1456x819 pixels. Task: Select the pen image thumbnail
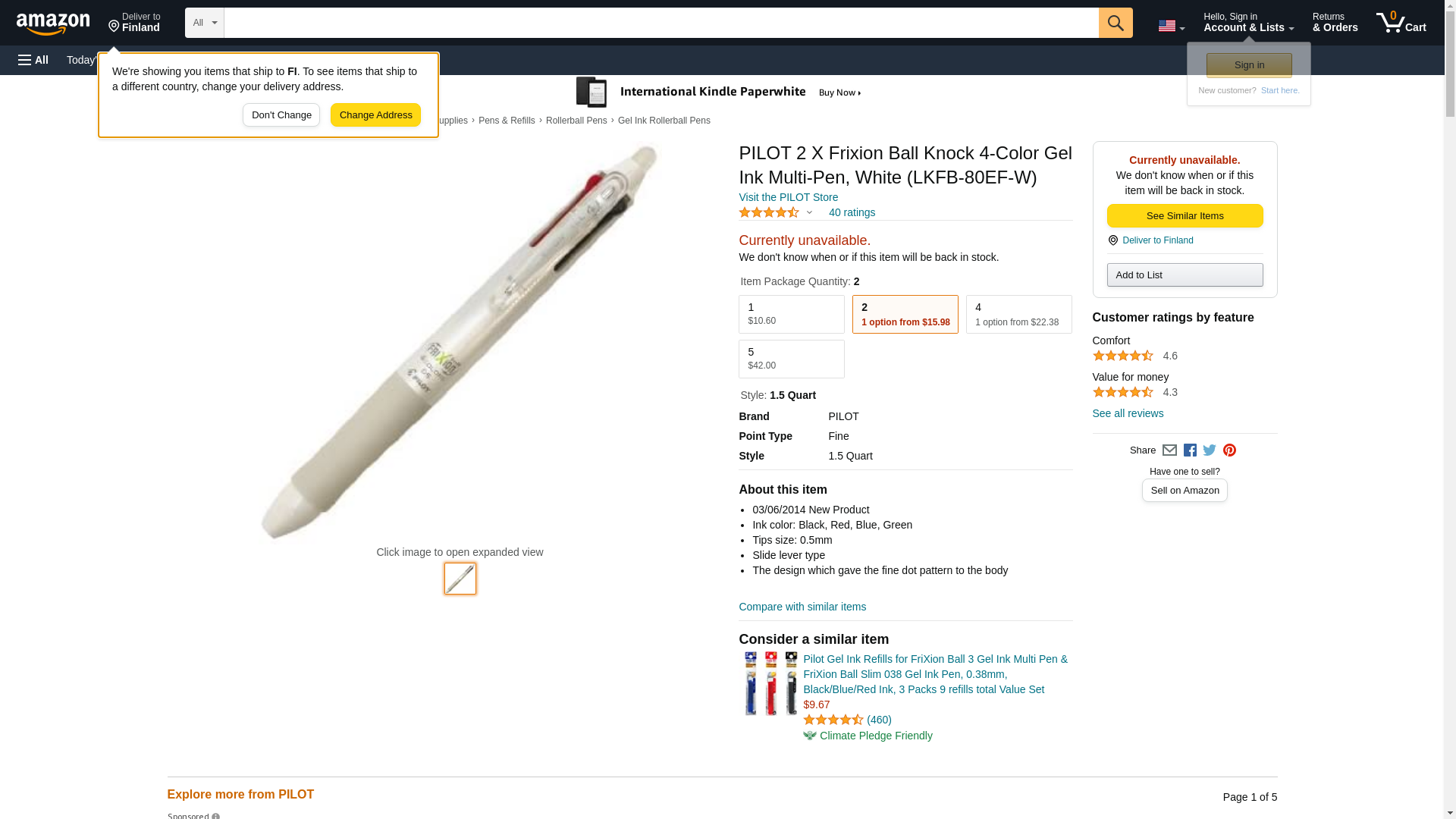pyautogui.click(x=460, y=579)
